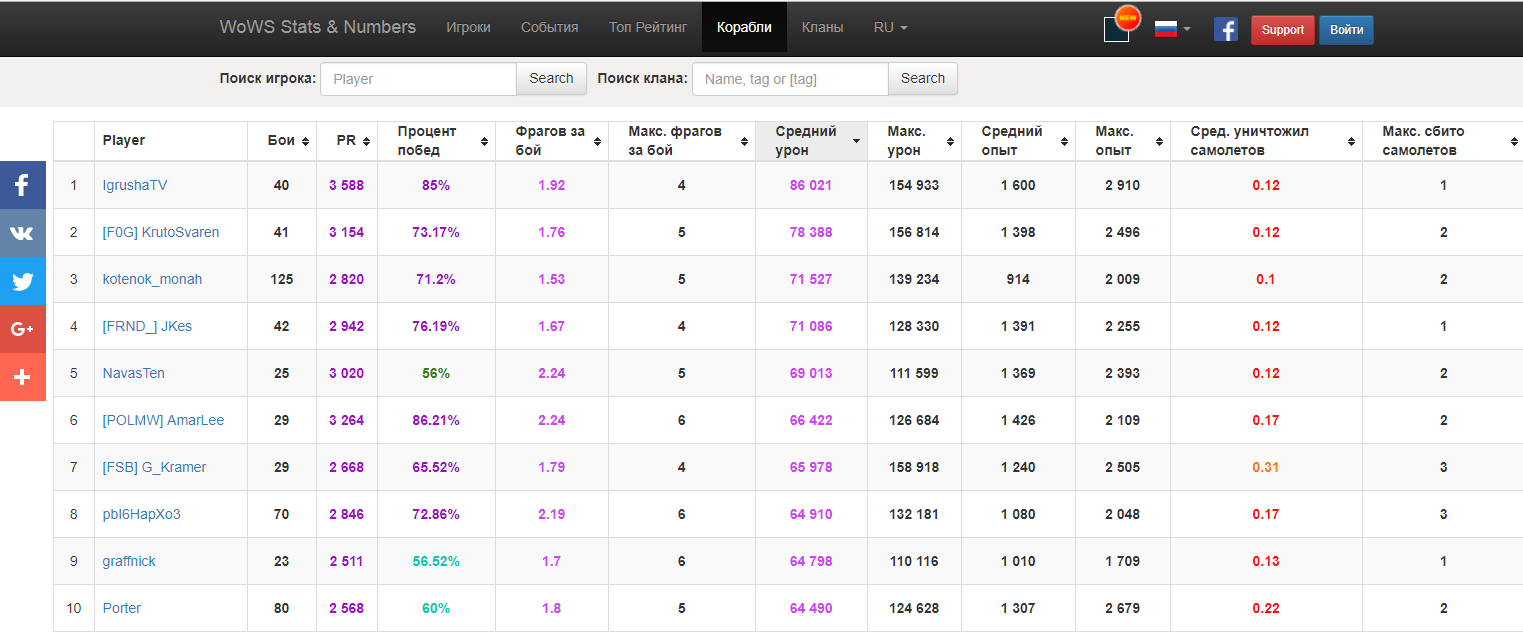1523x632 pixels.
Task: Focus the Player search input field
Action: [418, 79]
